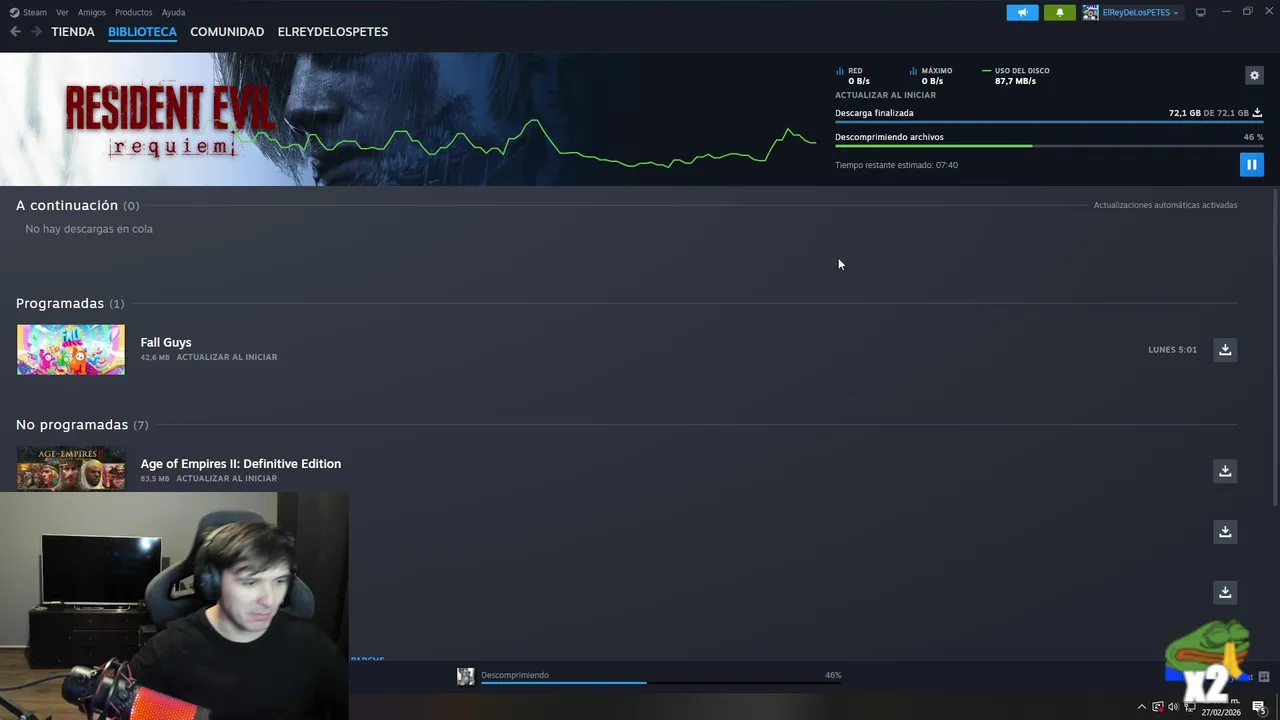Viewport: 1280px width, 720px height.
Task: Pause the Resident Evil Requiem update
Action: coord(1251,164)
